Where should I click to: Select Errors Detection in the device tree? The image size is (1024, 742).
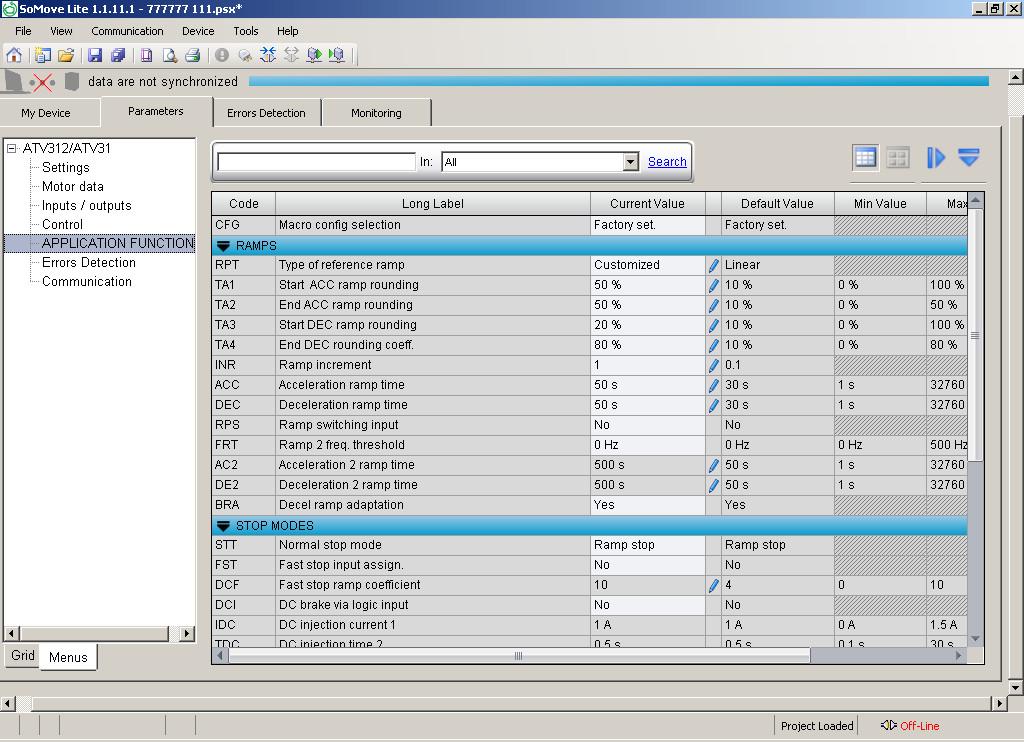tap(89, 262)
